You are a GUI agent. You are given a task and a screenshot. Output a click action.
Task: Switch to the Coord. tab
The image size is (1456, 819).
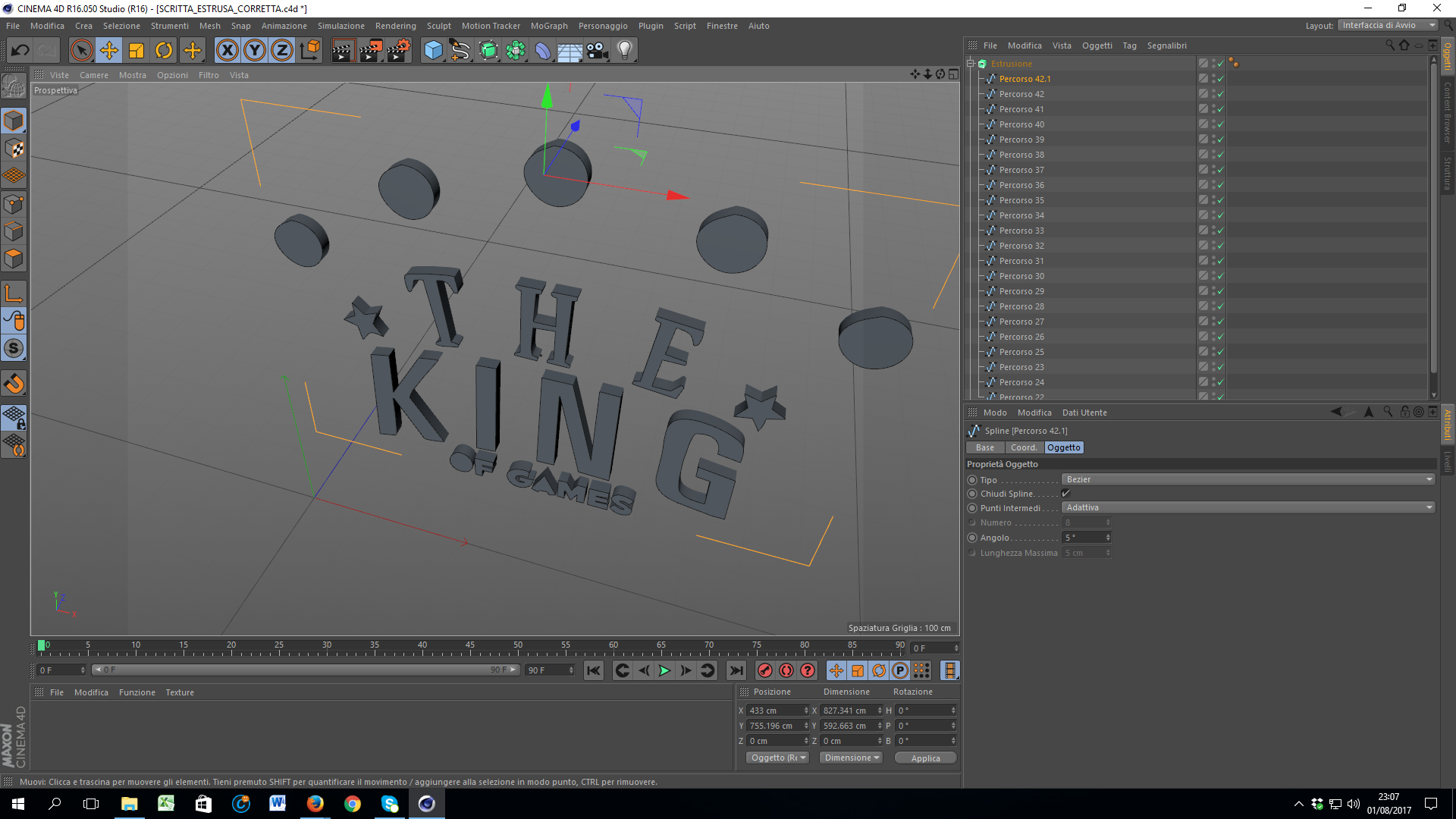pos(1023,447)
